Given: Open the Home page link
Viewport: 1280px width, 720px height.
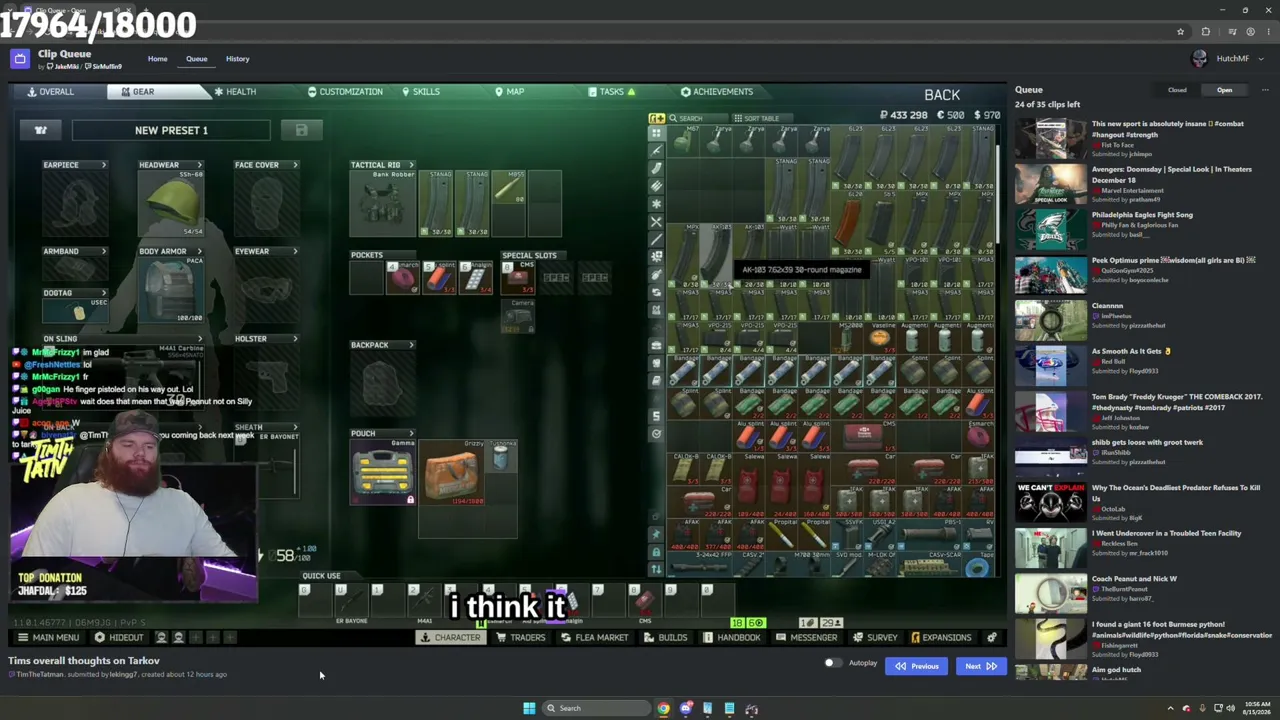Looking at the screenshot, I should pos(158,59).
